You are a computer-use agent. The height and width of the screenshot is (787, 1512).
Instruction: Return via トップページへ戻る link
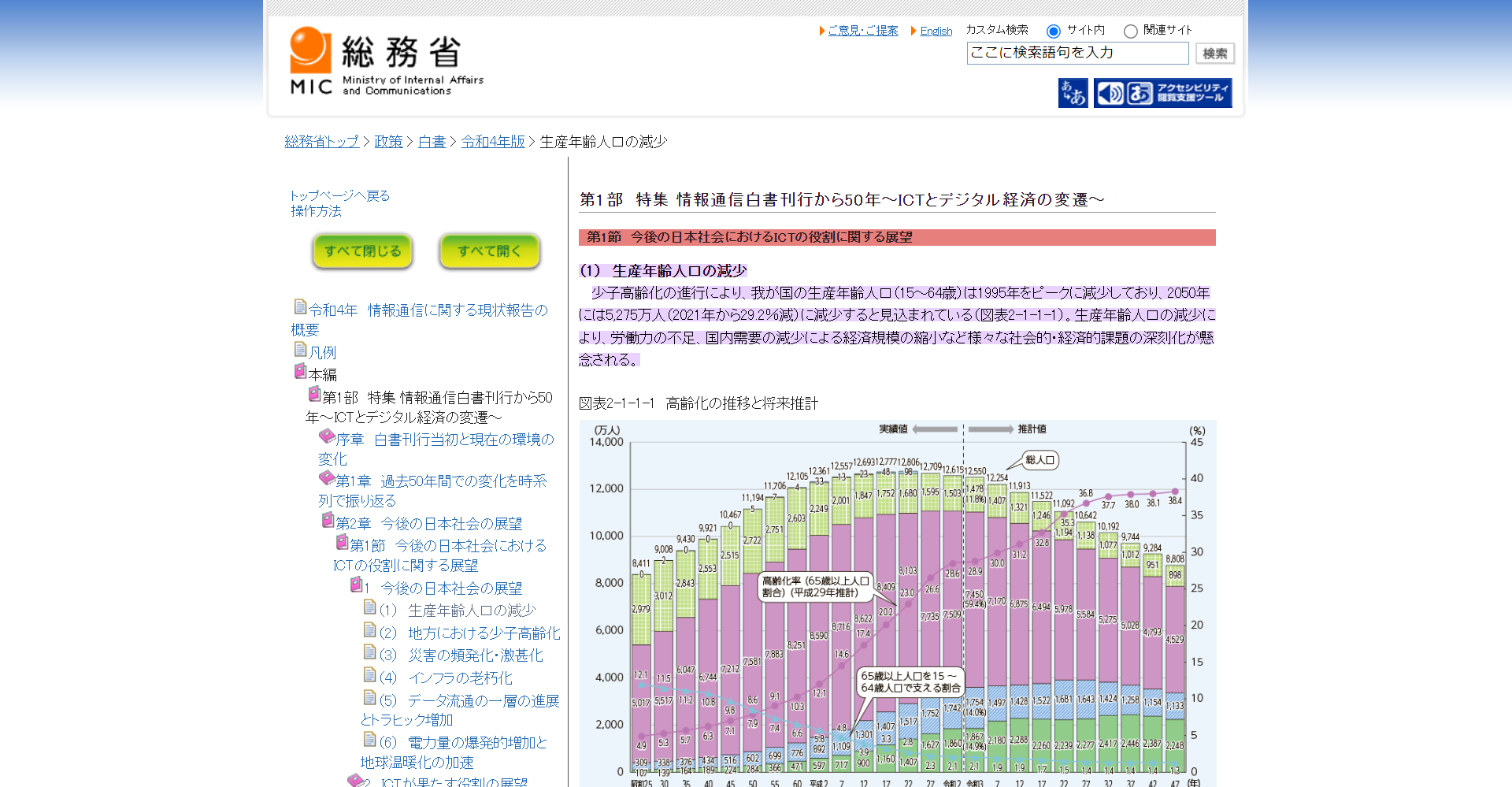tap(339, 195)
